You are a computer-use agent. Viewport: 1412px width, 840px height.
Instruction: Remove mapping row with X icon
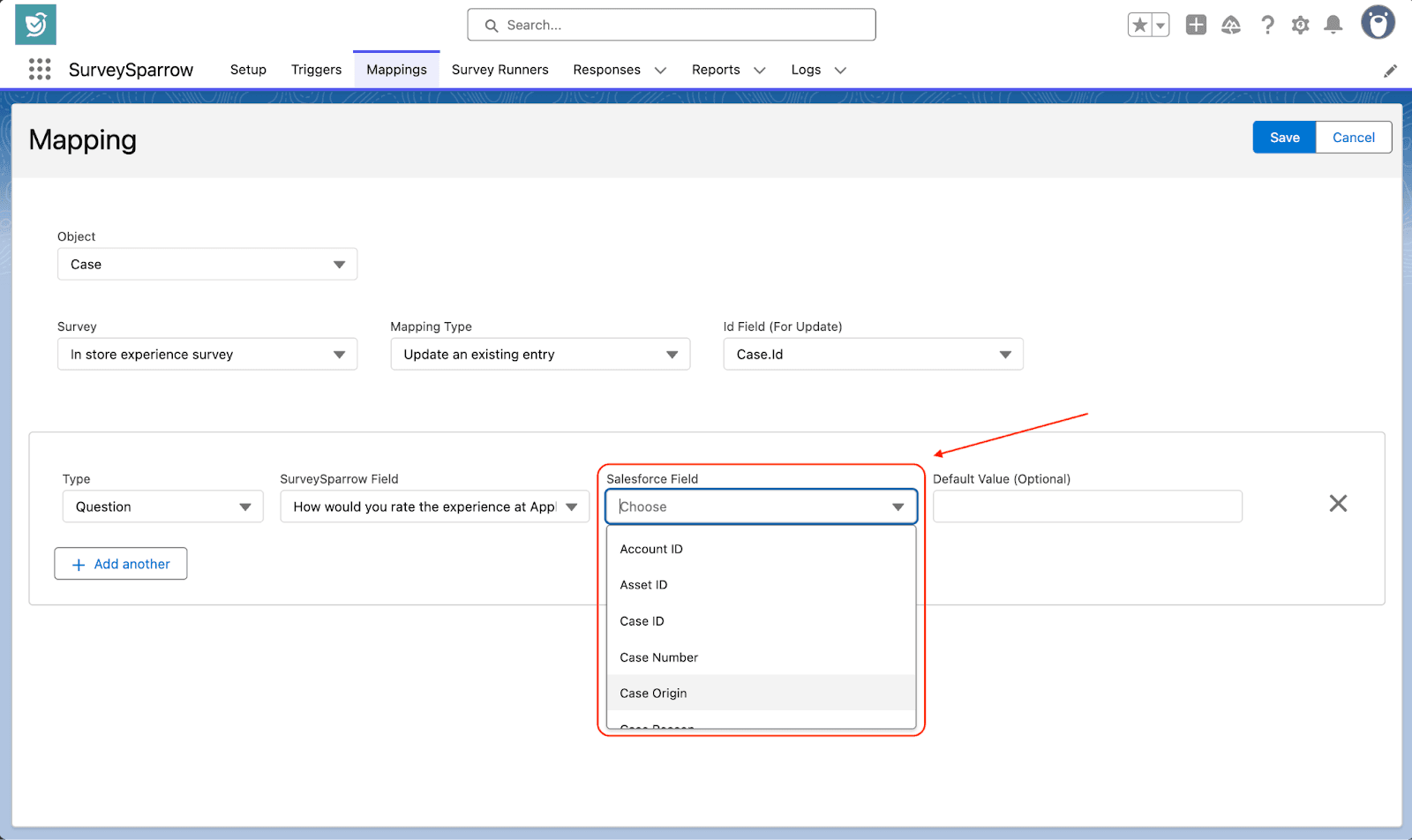click(1338, 504)
